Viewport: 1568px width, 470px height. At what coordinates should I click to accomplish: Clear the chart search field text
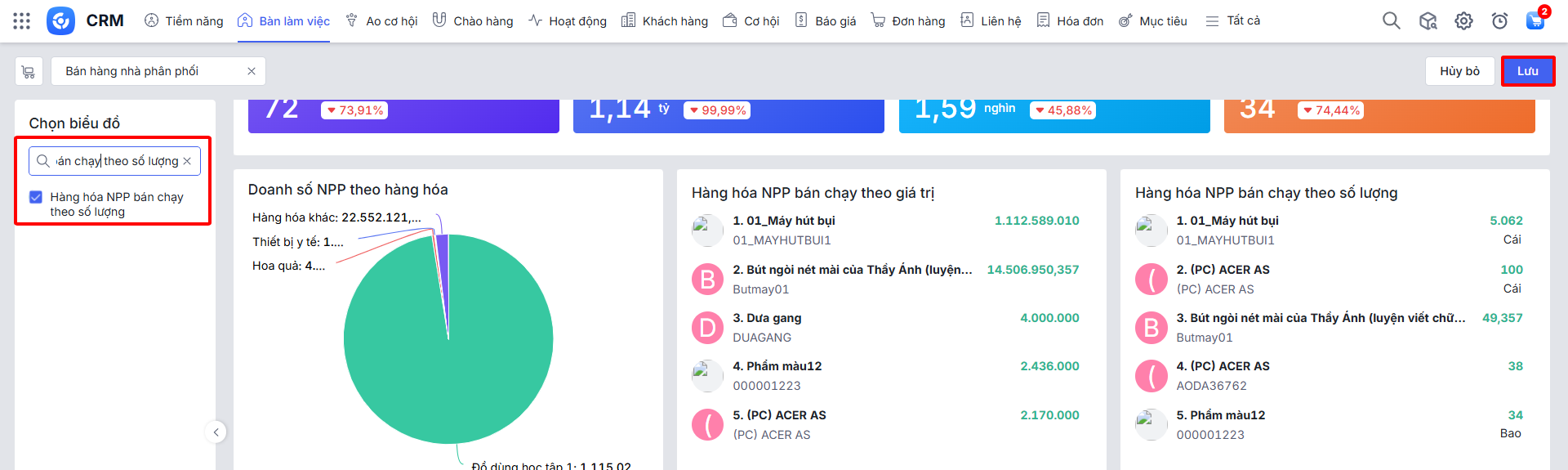coord(187,161)
